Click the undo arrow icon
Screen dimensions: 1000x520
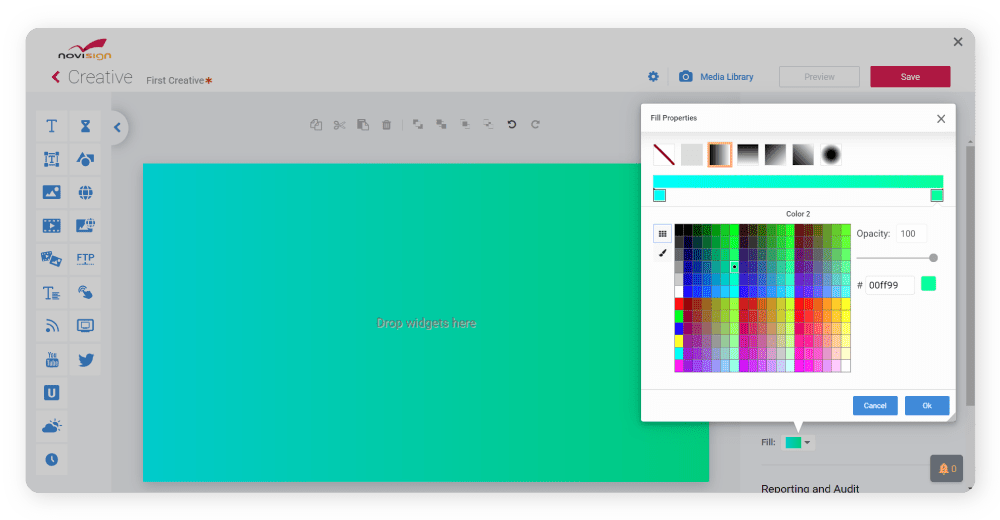512,125
